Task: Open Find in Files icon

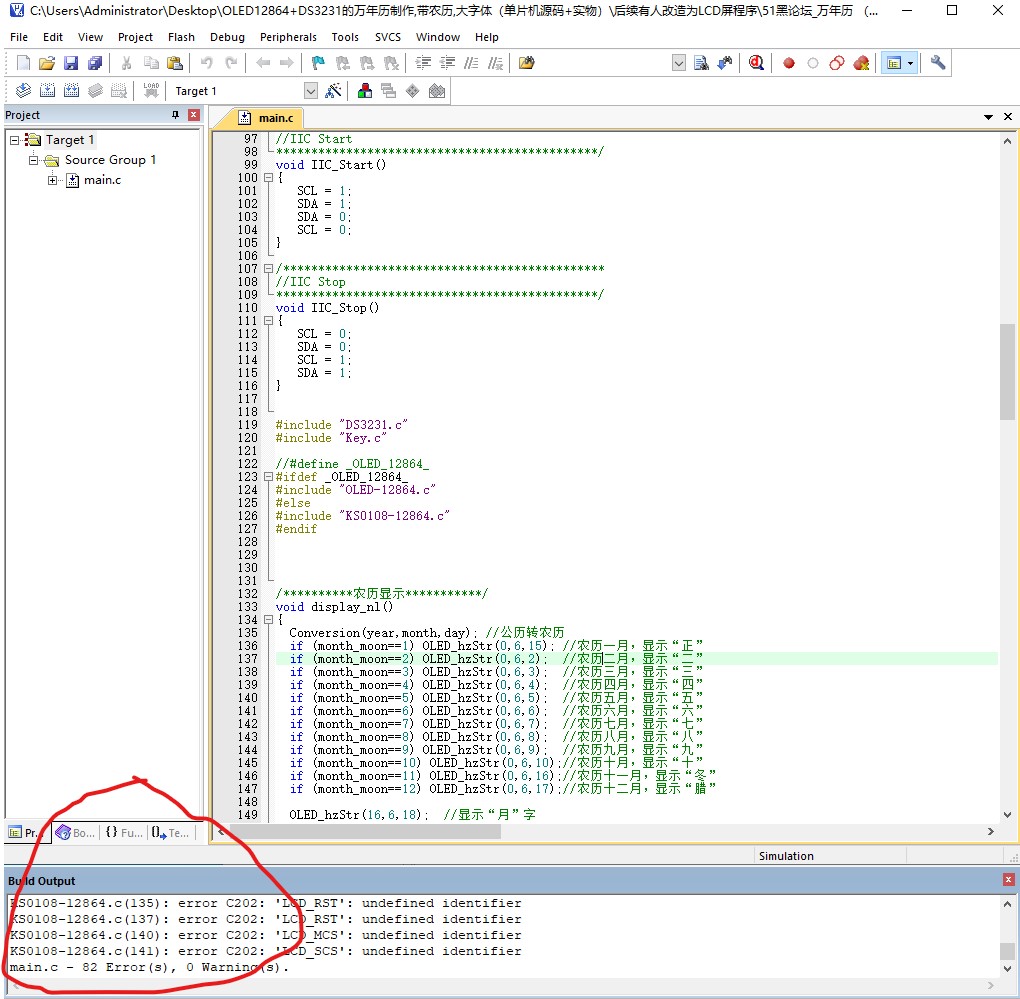Action: (x=527, y=63)
